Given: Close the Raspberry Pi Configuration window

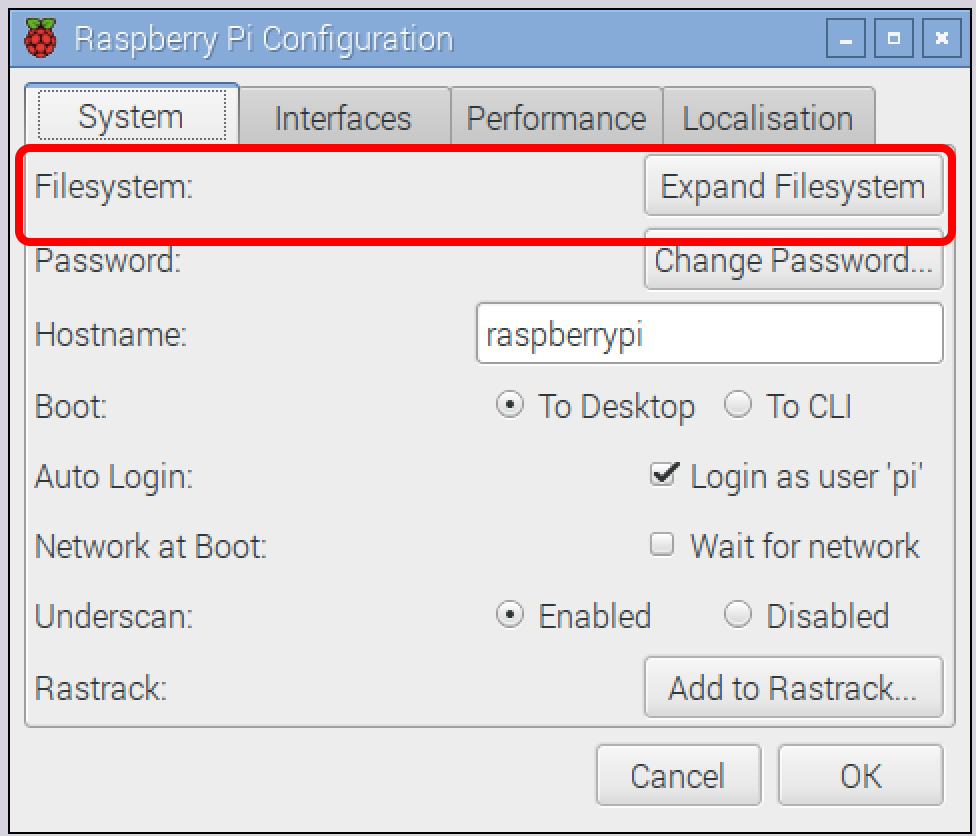Looking at the screenshot, I should 940,40.
